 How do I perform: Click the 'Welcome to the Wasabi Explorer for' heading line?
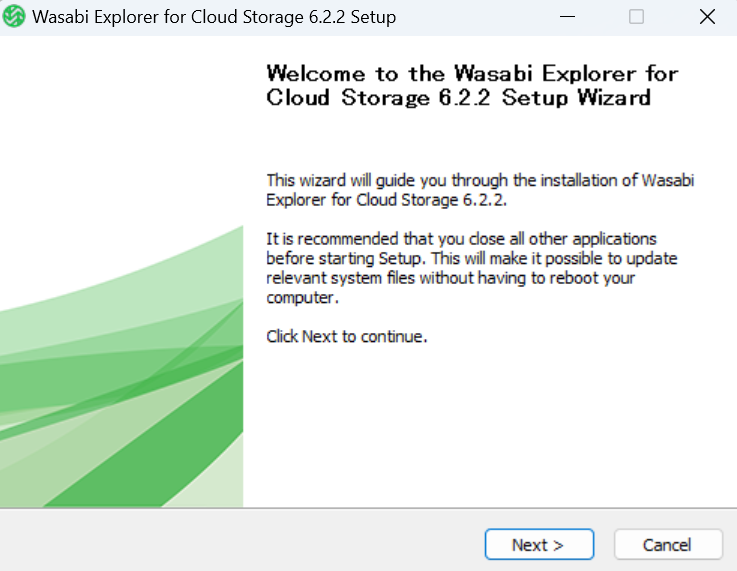[472, 74]
